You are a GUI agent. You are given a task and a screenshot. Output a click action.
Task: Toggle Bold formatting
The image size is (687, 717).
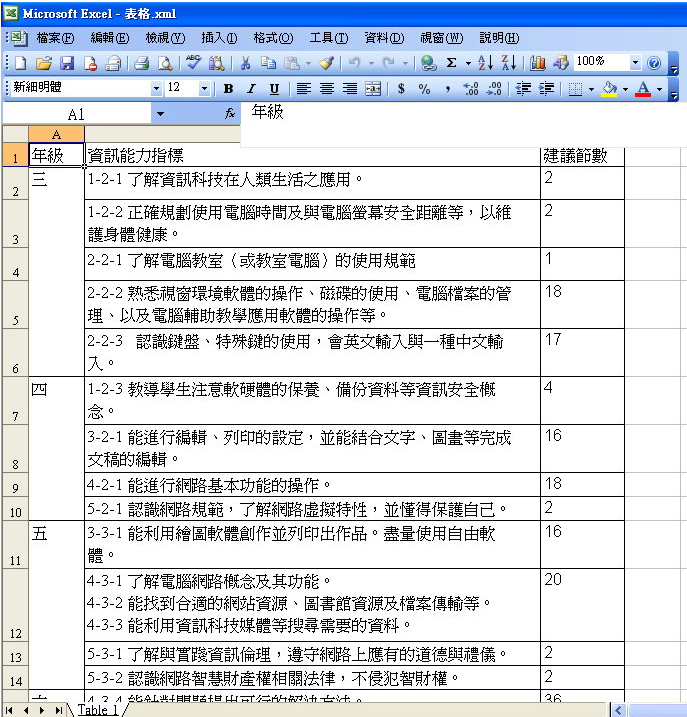click(228, 88)
